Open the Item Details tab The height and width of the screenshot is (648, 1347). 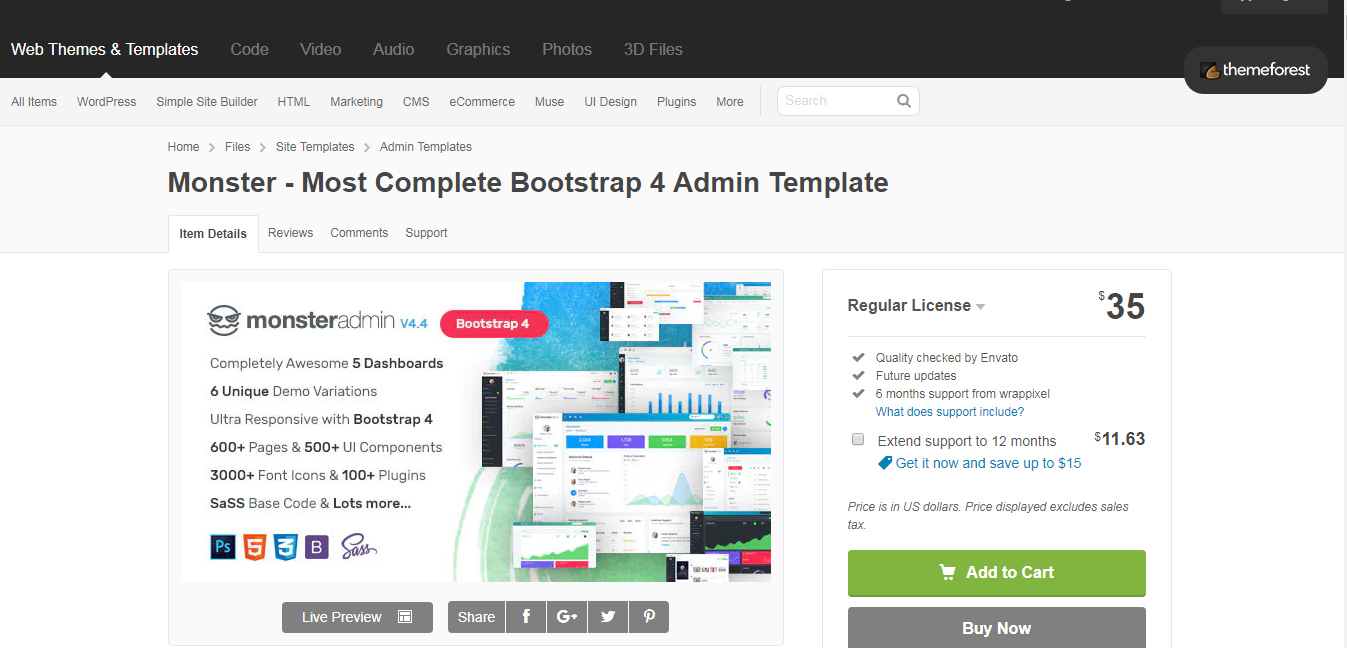pyautogui.click(x=213, y=234)
